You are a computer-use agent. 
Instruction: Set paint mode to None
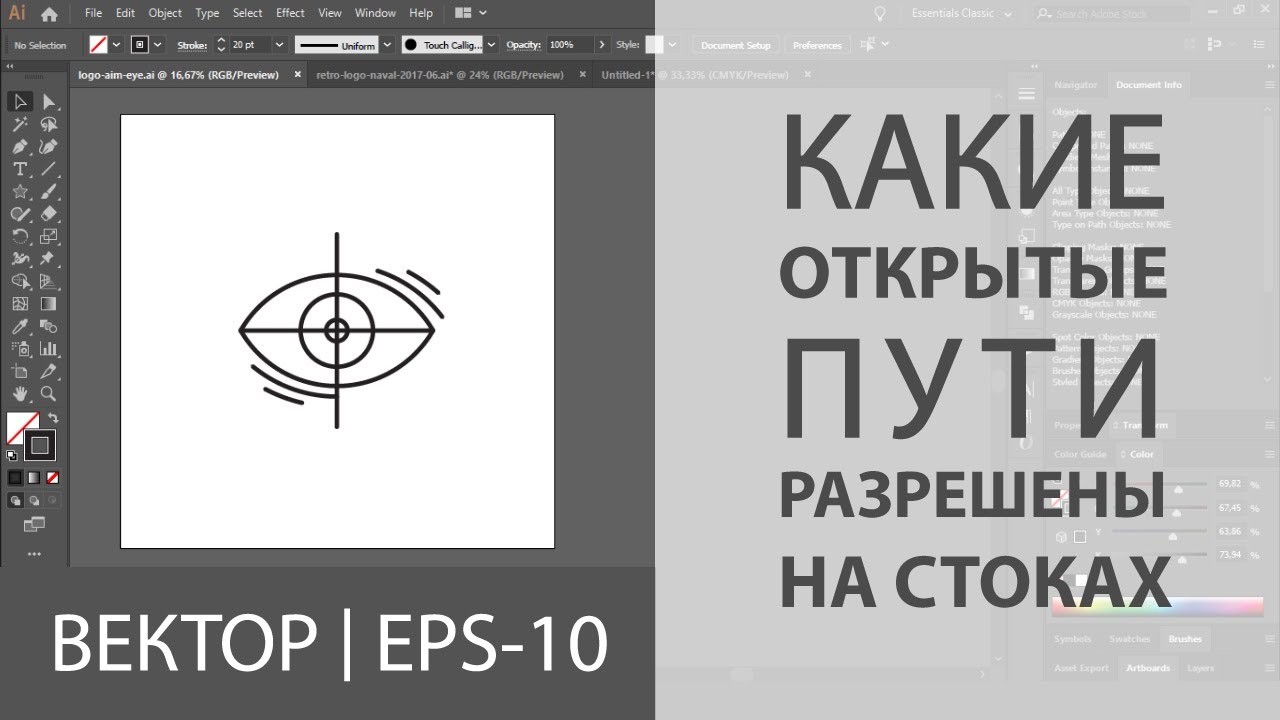tap(52, 477)
